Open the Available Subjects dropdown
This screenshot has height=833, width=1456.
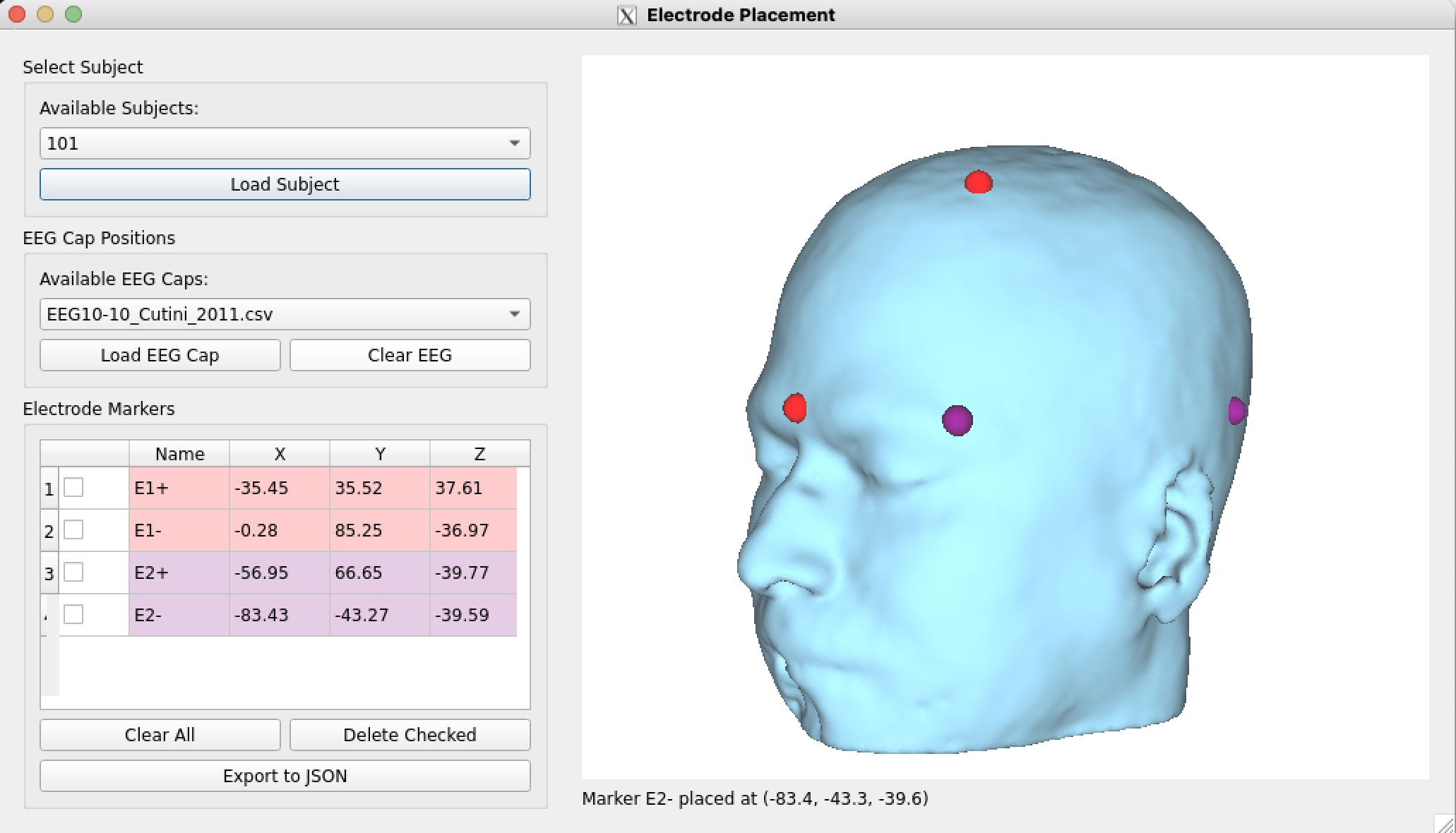[285, 143]
